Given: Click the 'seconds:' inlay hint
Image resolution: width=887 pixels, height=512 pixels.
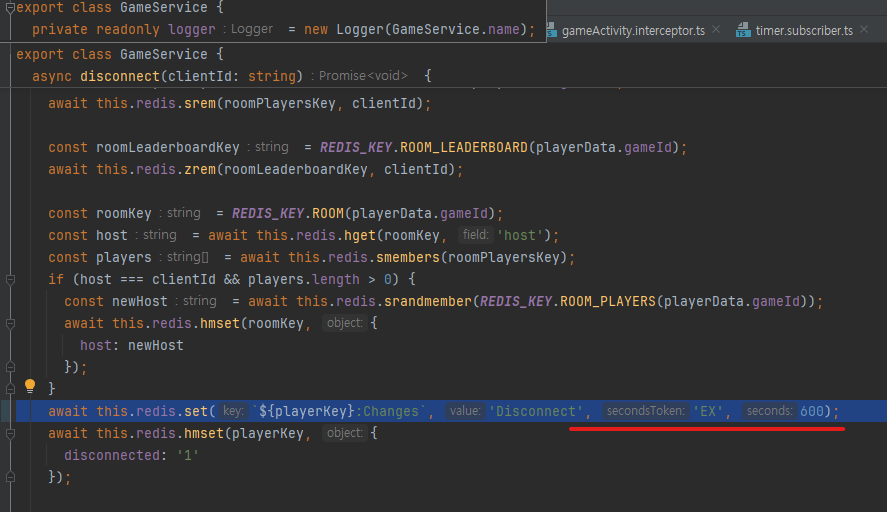Looking at the screenshot, I should [770, 411].
